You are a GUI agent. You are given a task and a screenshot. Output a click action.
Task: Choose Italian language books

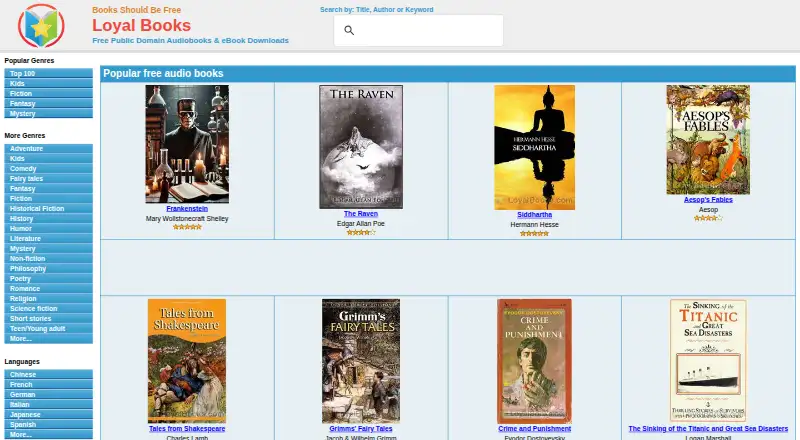48,405
